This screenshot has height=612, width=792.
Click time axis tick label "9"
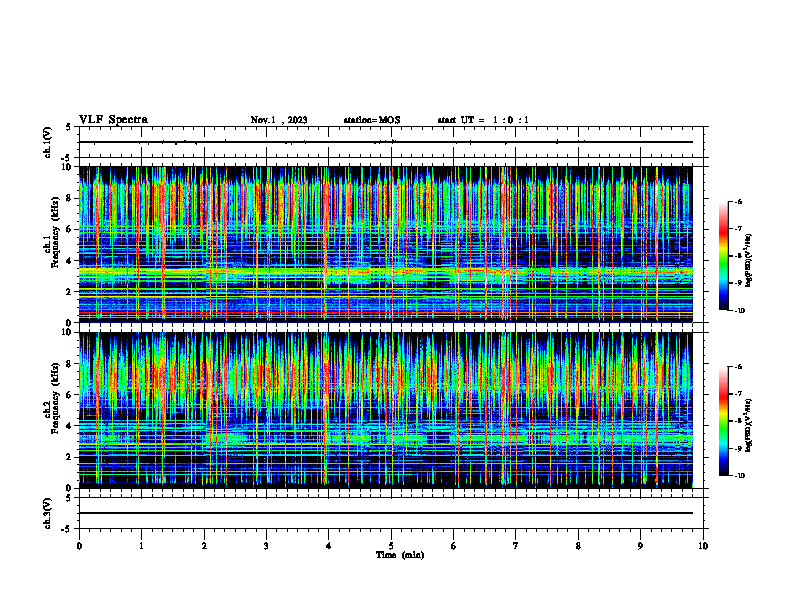640,546
